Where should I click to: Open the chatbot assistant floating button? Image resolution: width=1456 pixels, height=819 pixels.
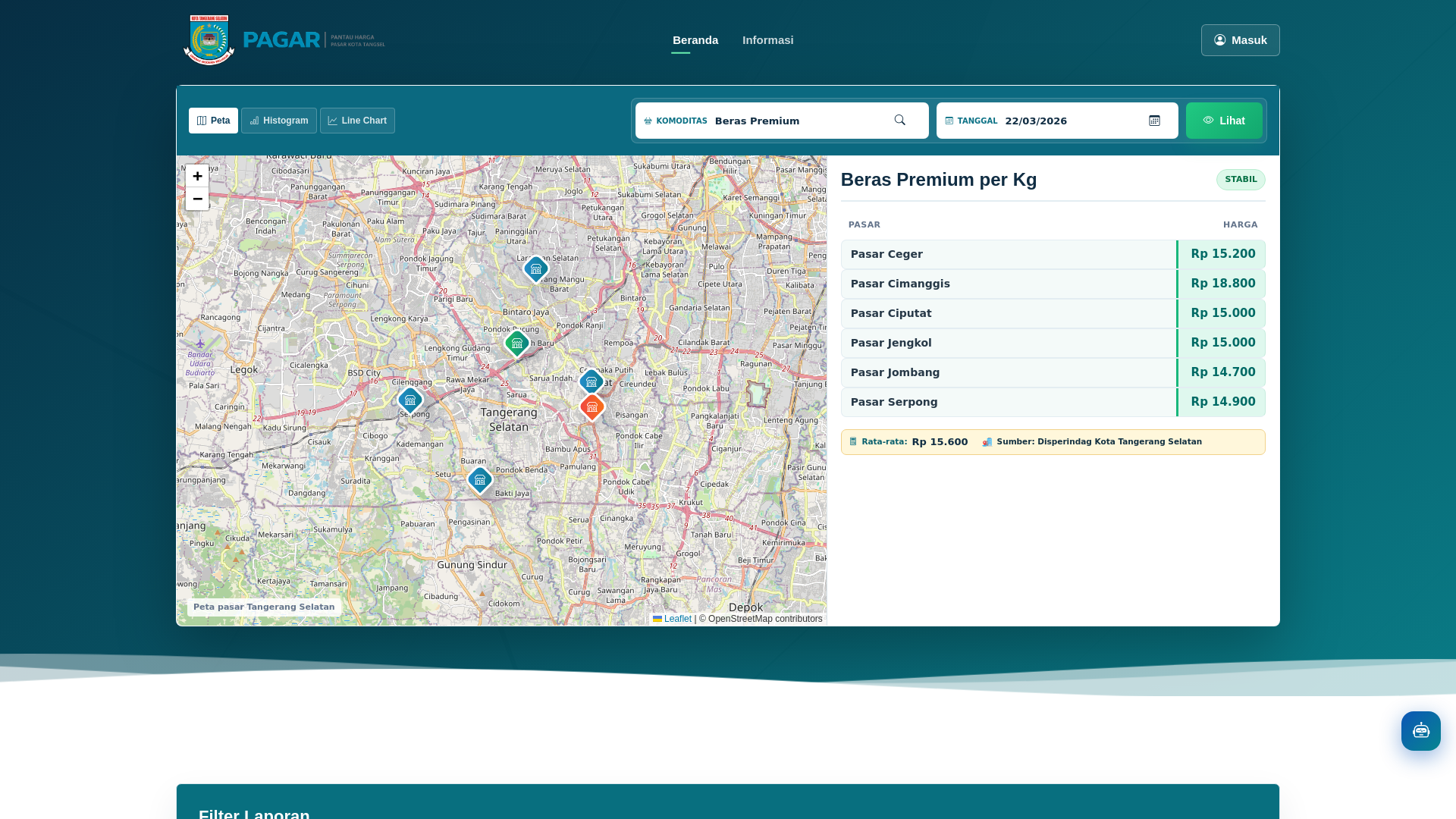click(x=1420, y=731)
